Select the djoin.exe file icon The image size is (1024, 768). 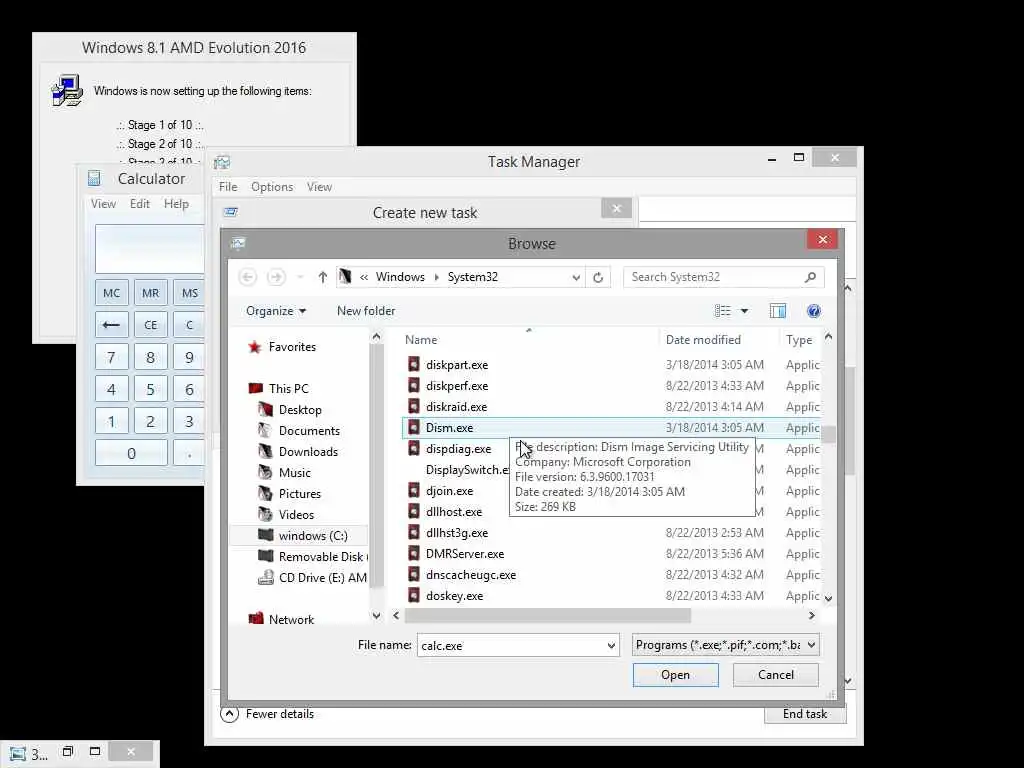tap(413, 490)
